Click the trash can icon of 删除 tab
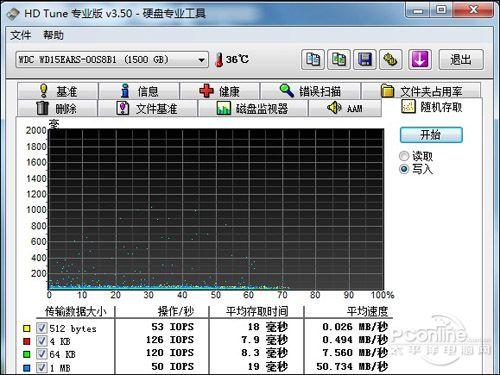Viewport: 500px width, 375px height. [42, 108]
